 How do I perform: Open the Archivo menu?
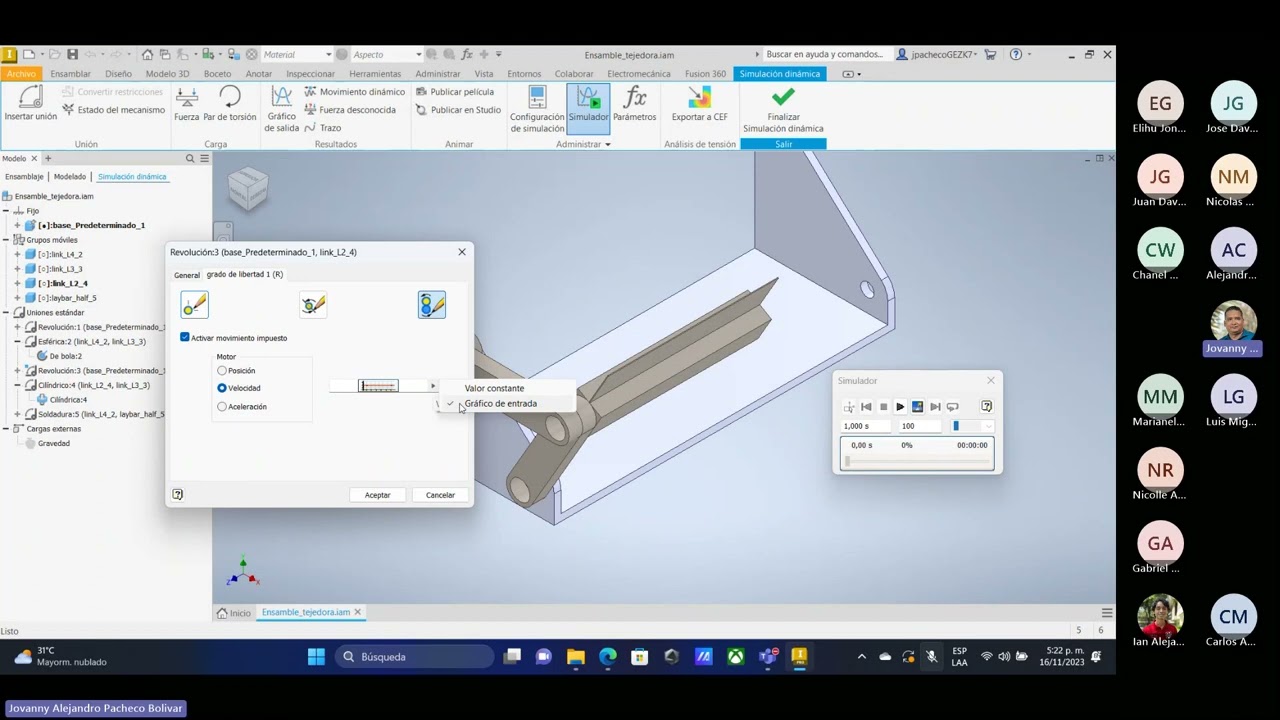click(20, 74)
